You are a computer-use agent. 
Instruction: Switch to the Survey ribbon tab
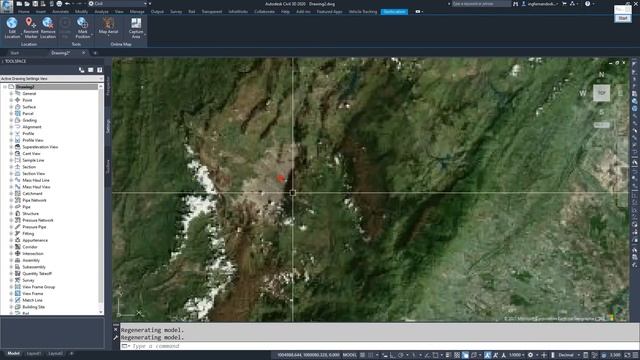(x=176, y=11)
